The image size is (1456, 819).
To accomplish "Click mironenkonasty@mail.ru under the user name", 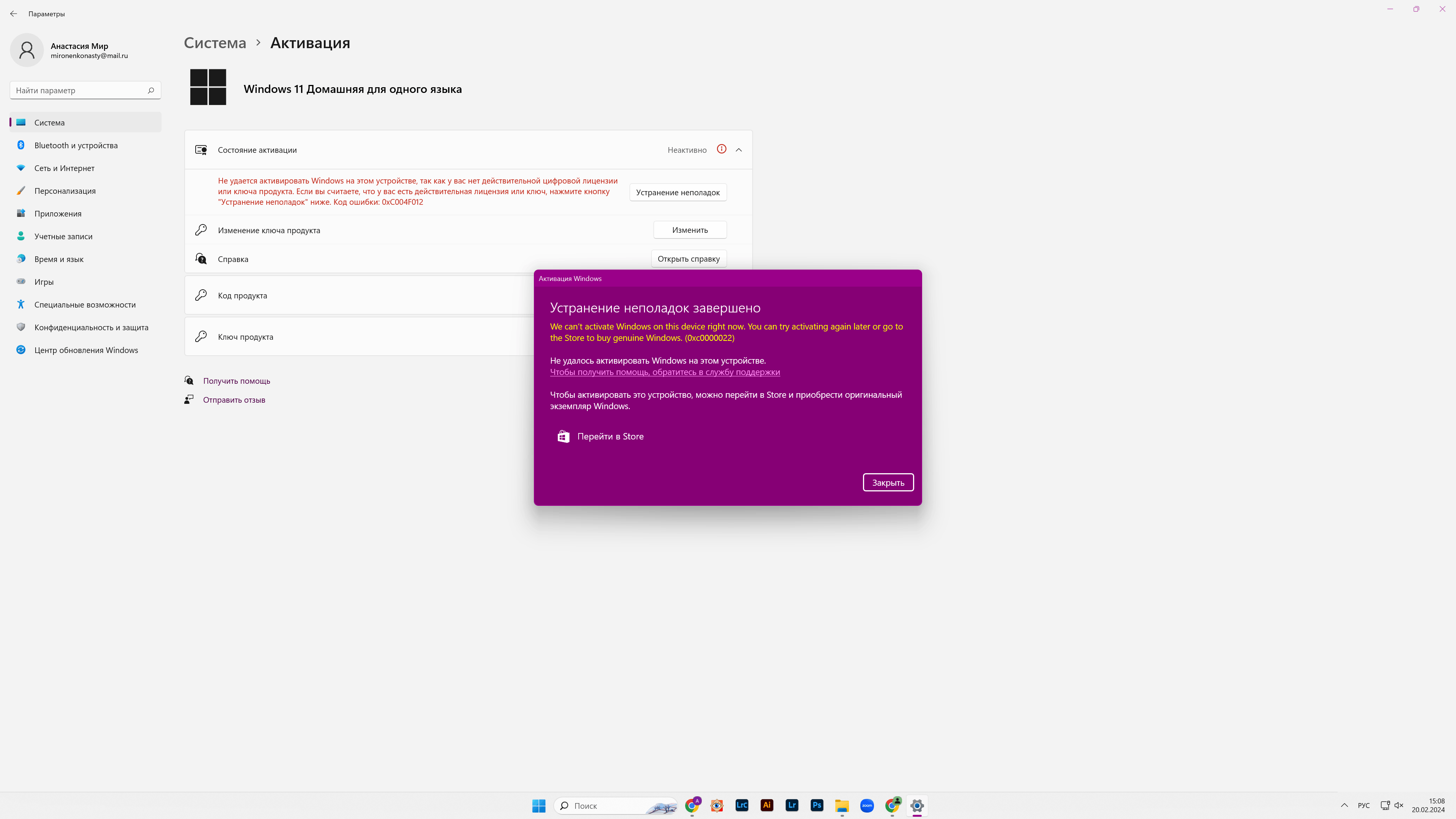I will (x=89, y=55).
